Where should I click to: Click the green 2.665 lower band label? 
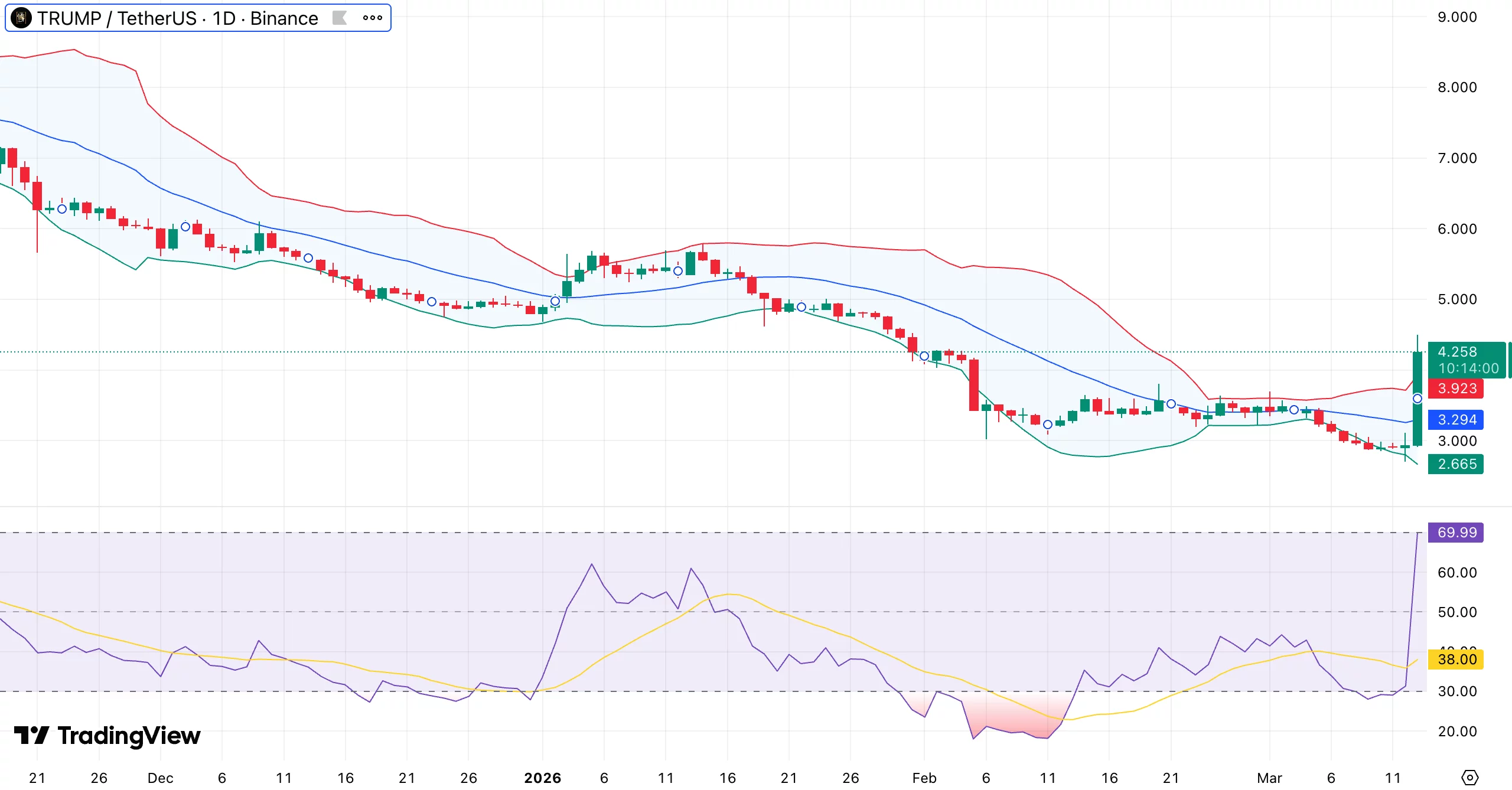[x=1456, y=464]
